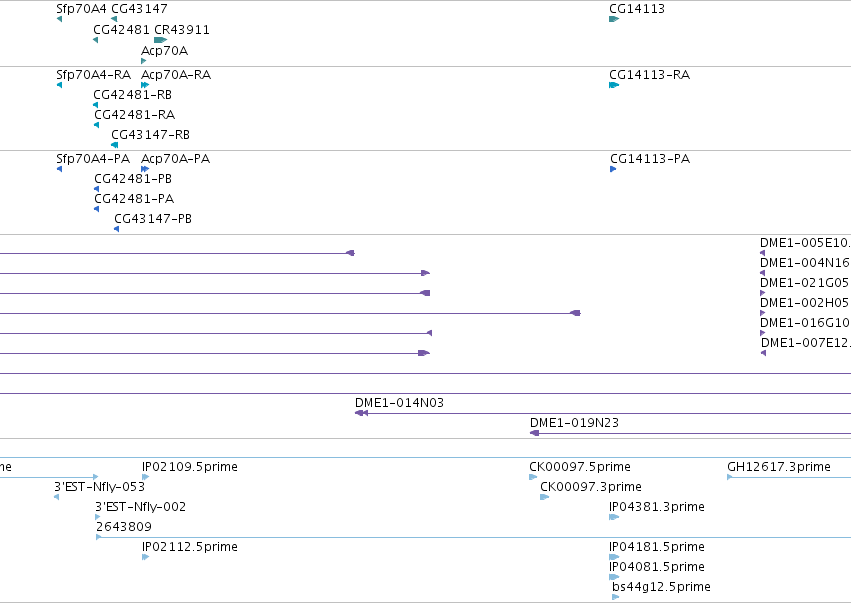Image resolution: width=851 pixels, height=603 pixels.
Task: Select the CG43147-RB transcript glyph
Action: click(115, 145)
